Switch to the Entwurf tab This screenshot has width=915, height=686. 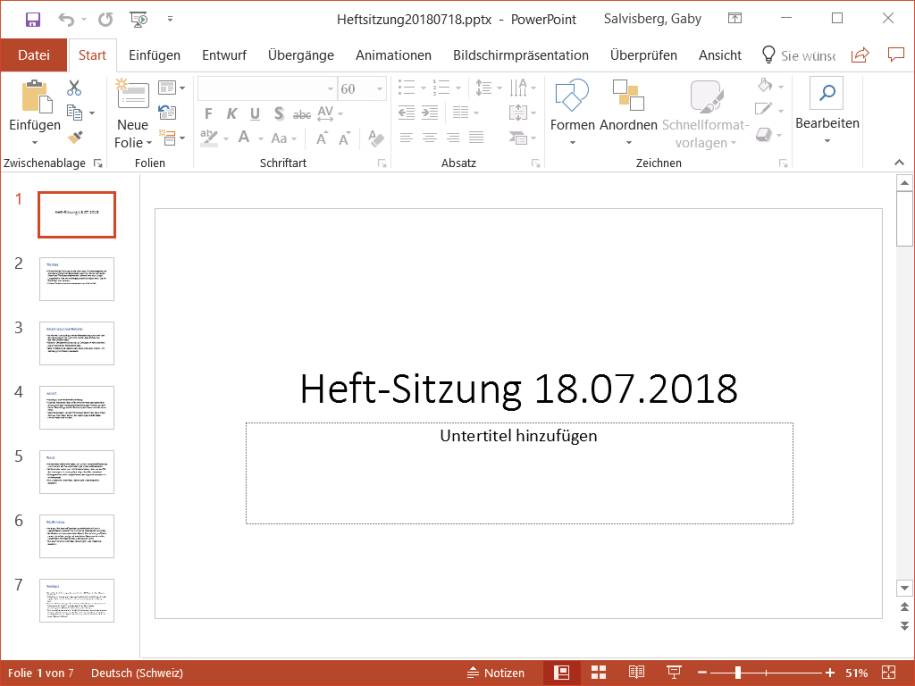pos(224,55)
